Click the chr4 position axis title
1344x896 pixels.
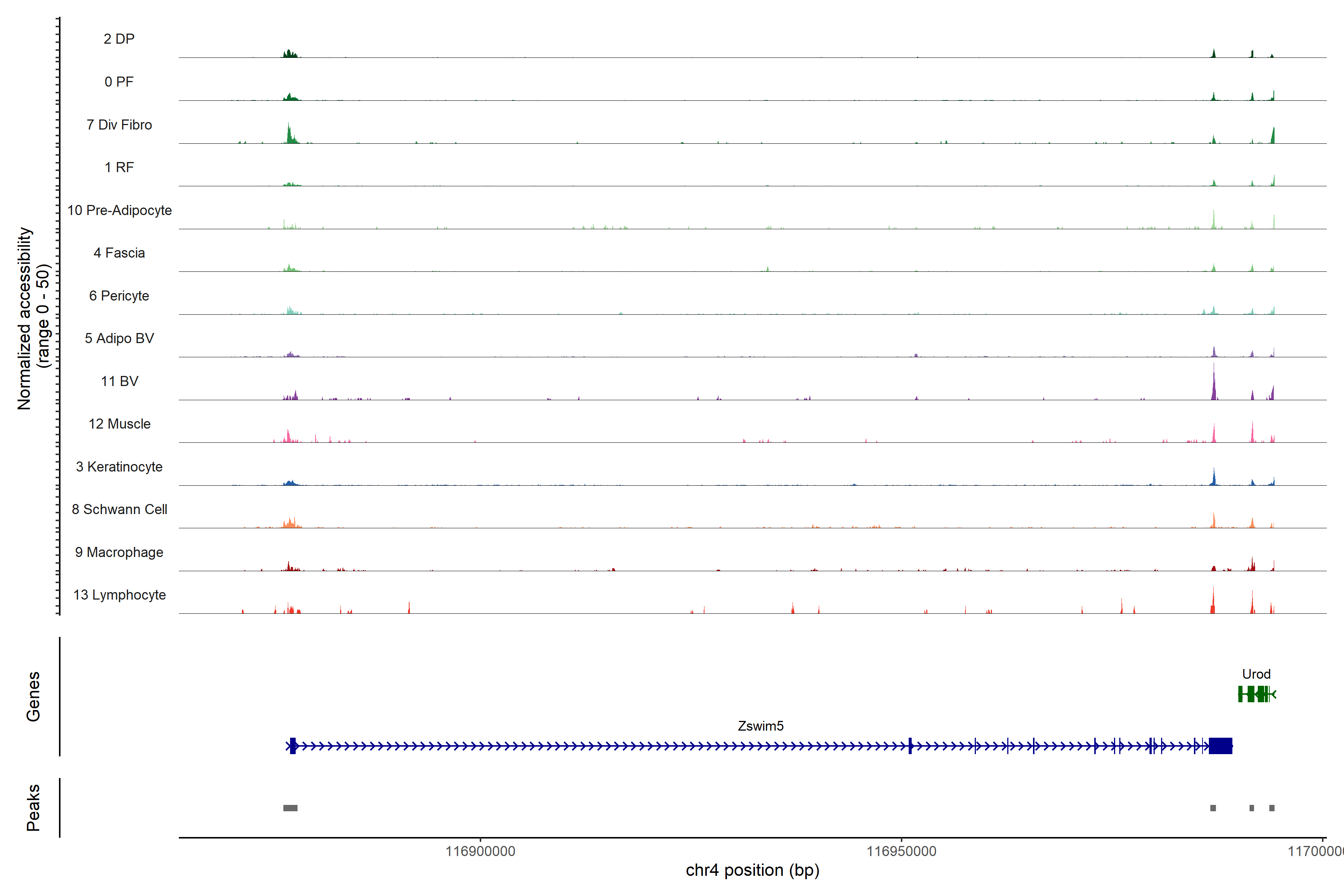pos(752,870)
